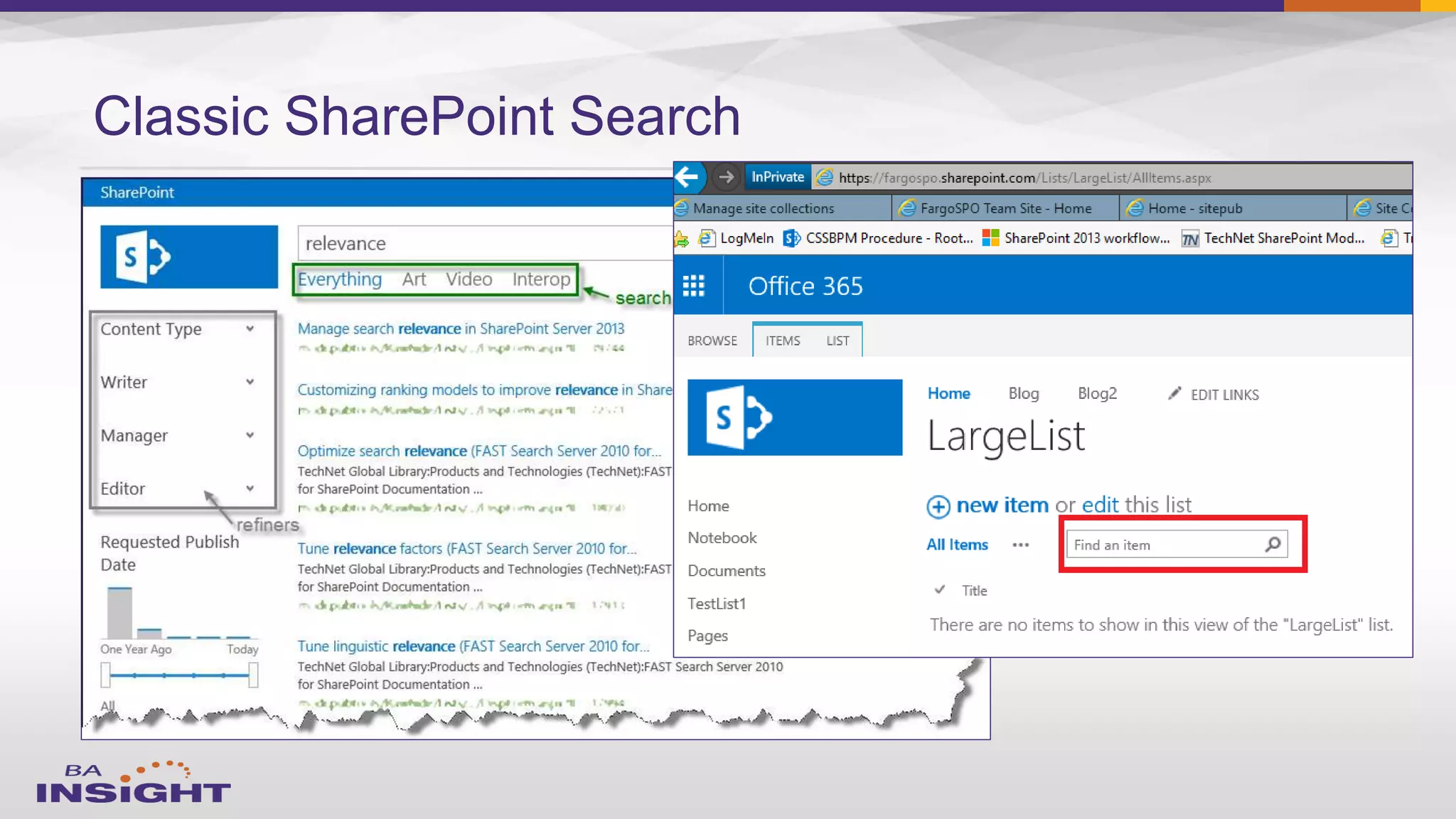Expand the Editor refiner dropdown
Image resolution: width=1456 pixels, height=819 pixels.
click(x=250, y=488)
